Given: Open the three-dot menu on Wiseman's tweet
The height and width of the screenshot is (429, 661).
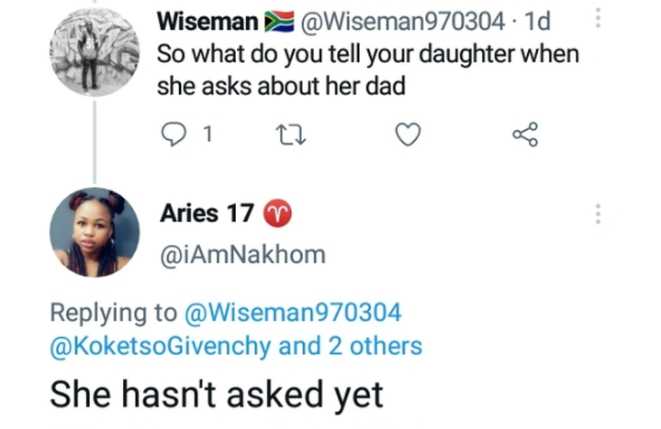Looking at the screenshot, I should click(599, 20).
